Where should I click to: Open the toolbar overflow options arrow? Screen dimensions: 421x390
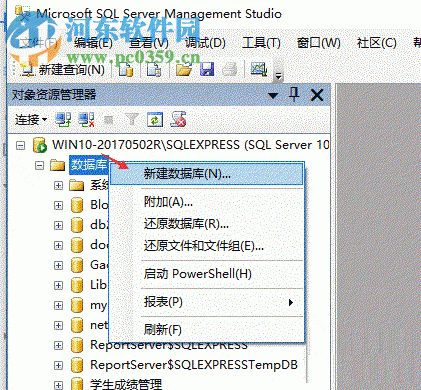(x=278, y=77)
